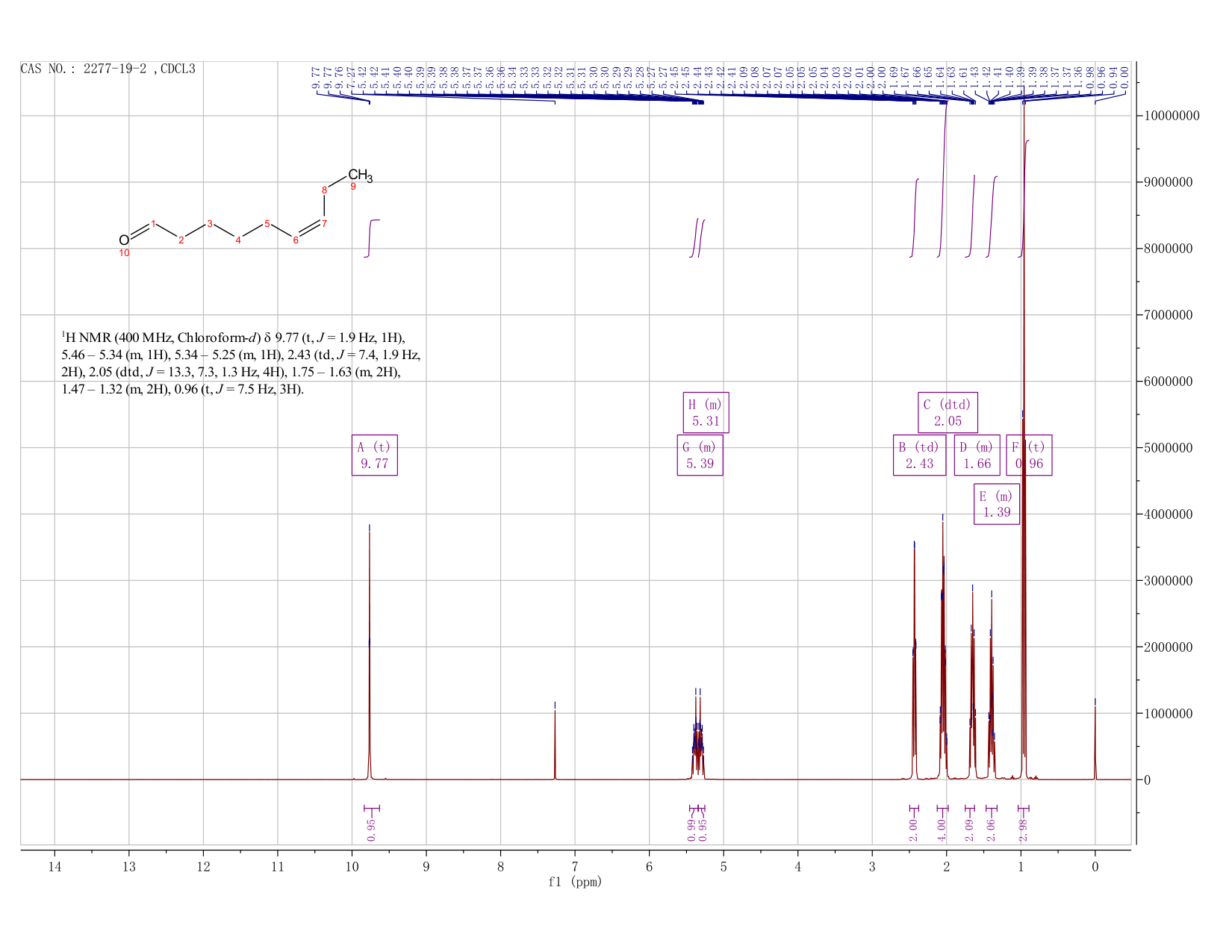Select multiplet label B (td) 2.43
The height and width of the screenshot is (952, 1232).
919,455
